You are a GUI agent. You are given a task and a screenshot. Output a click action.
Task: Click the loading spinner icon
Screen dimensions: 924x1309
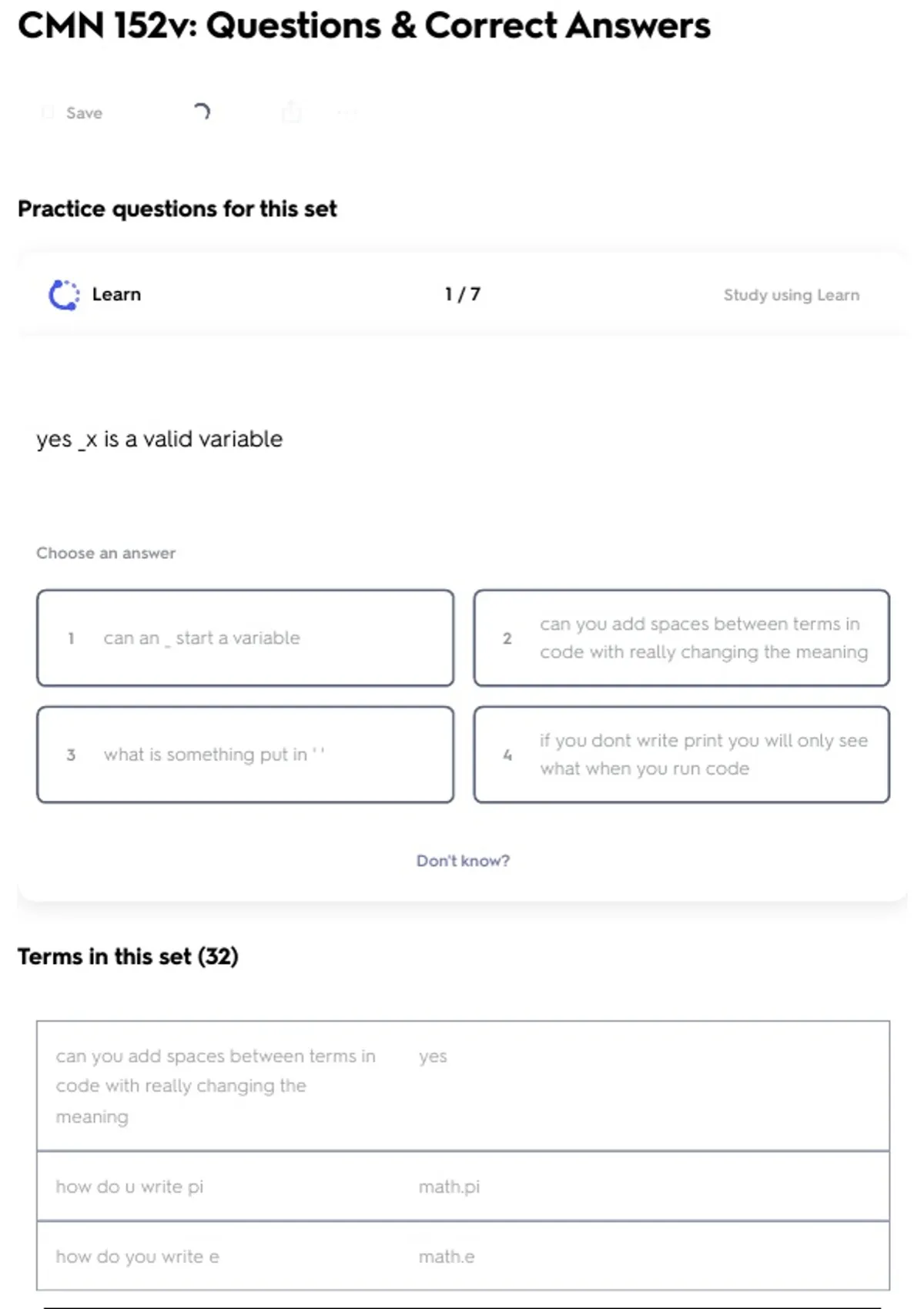[202, 112]
